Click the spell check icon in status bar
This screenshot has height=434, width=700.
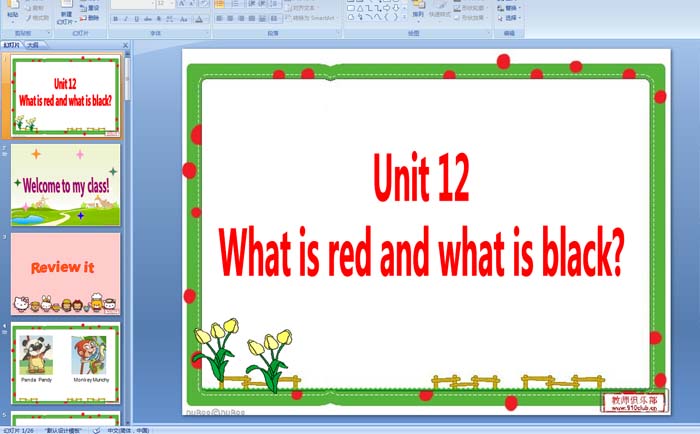point(96,430)
